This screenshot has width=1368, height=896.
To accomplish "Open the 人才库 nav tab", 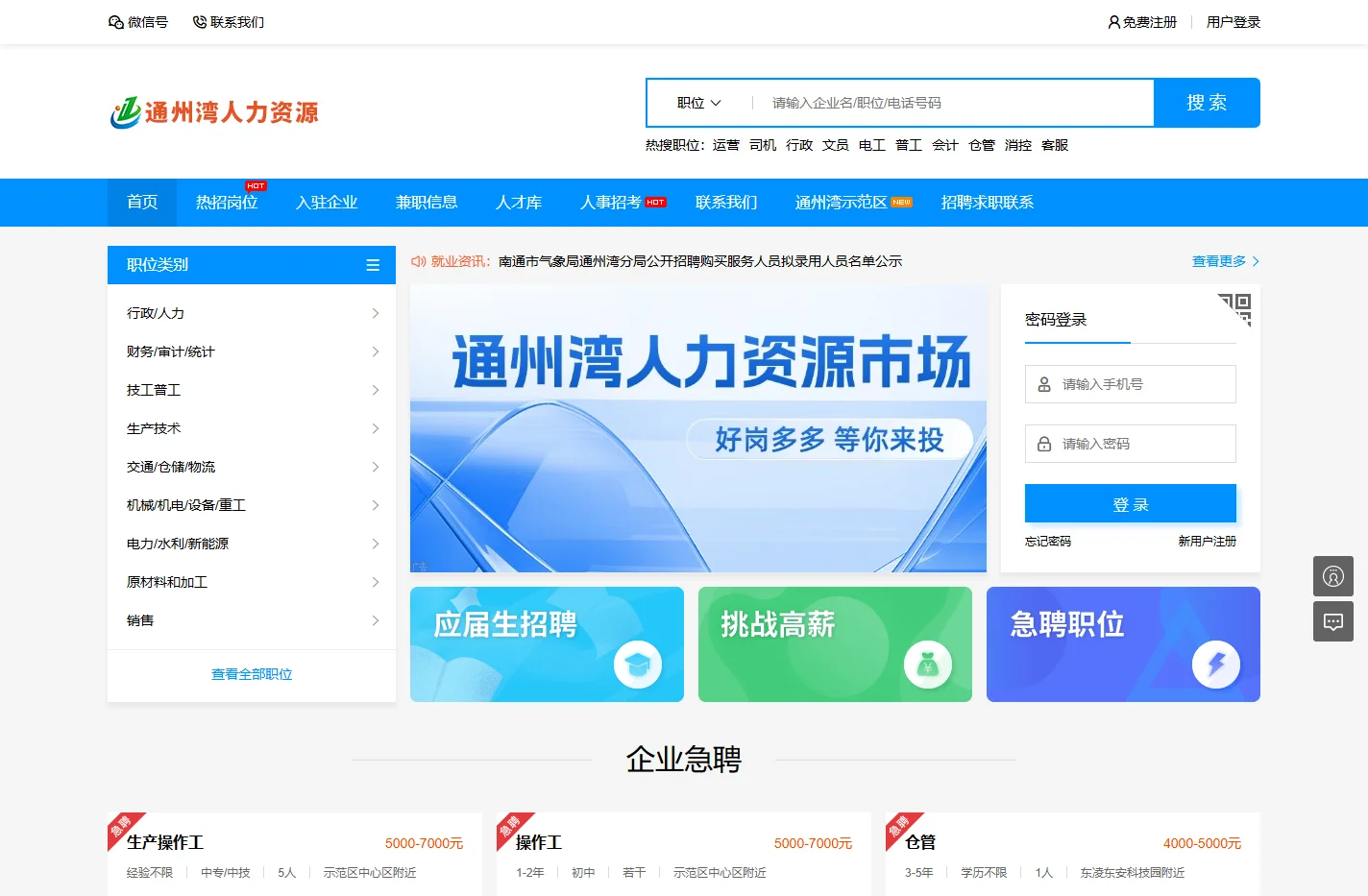I will 519,203.
